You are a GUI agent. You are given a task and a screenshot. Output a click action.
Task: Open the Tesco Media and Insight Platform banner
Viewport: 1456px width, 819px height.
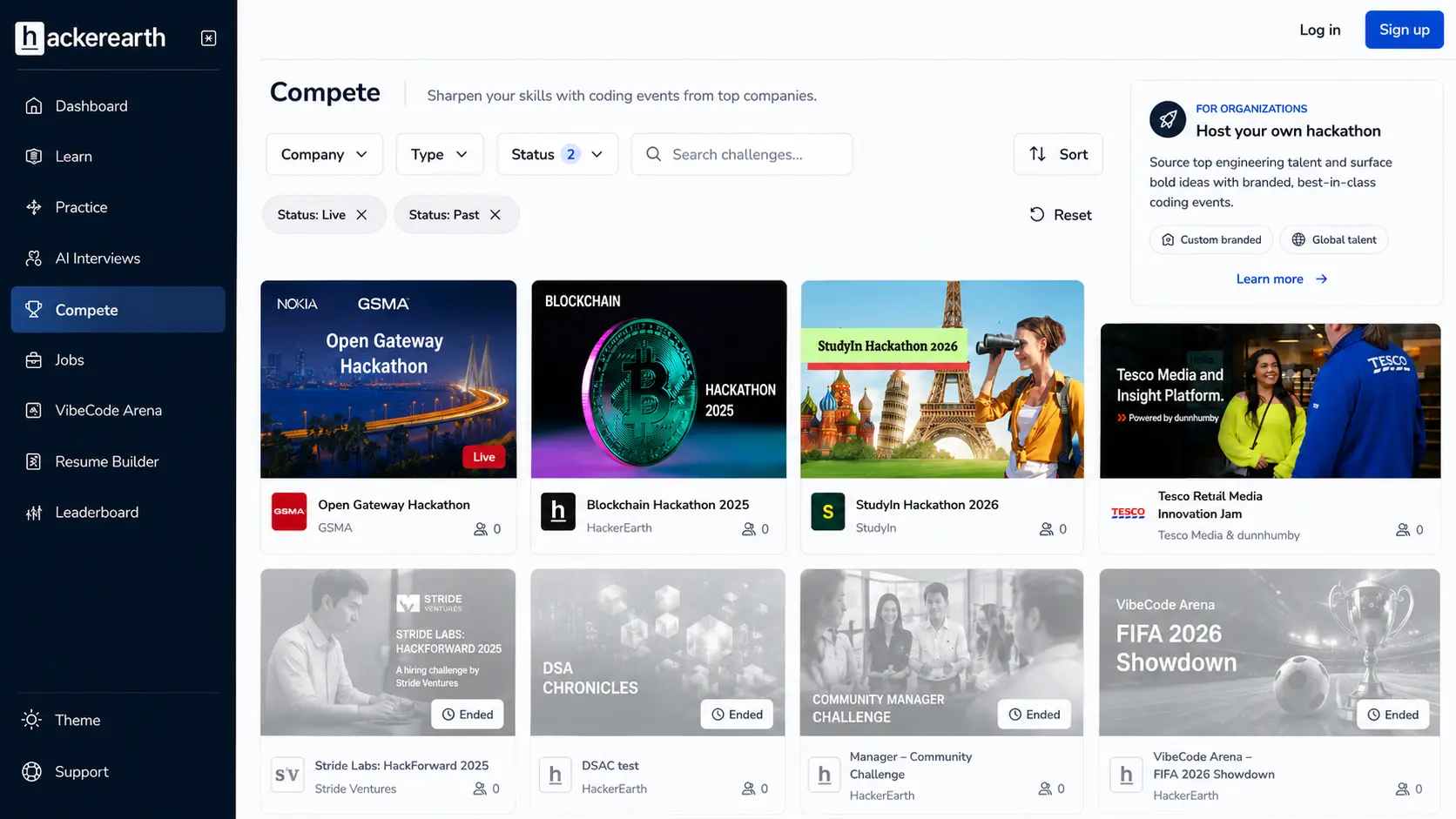(1271, 401)
